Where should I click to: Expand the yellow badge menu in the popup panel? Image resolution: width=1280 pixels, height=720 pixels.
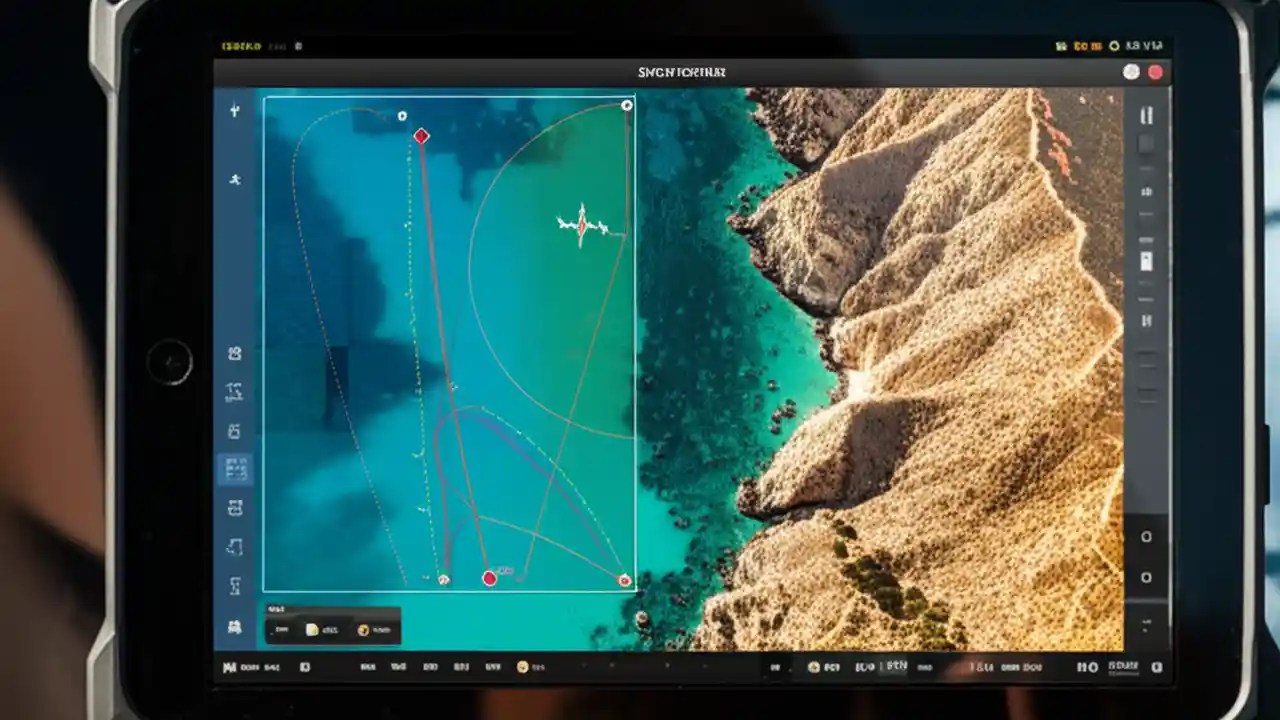pyautogui.click(x=362, y=629)
